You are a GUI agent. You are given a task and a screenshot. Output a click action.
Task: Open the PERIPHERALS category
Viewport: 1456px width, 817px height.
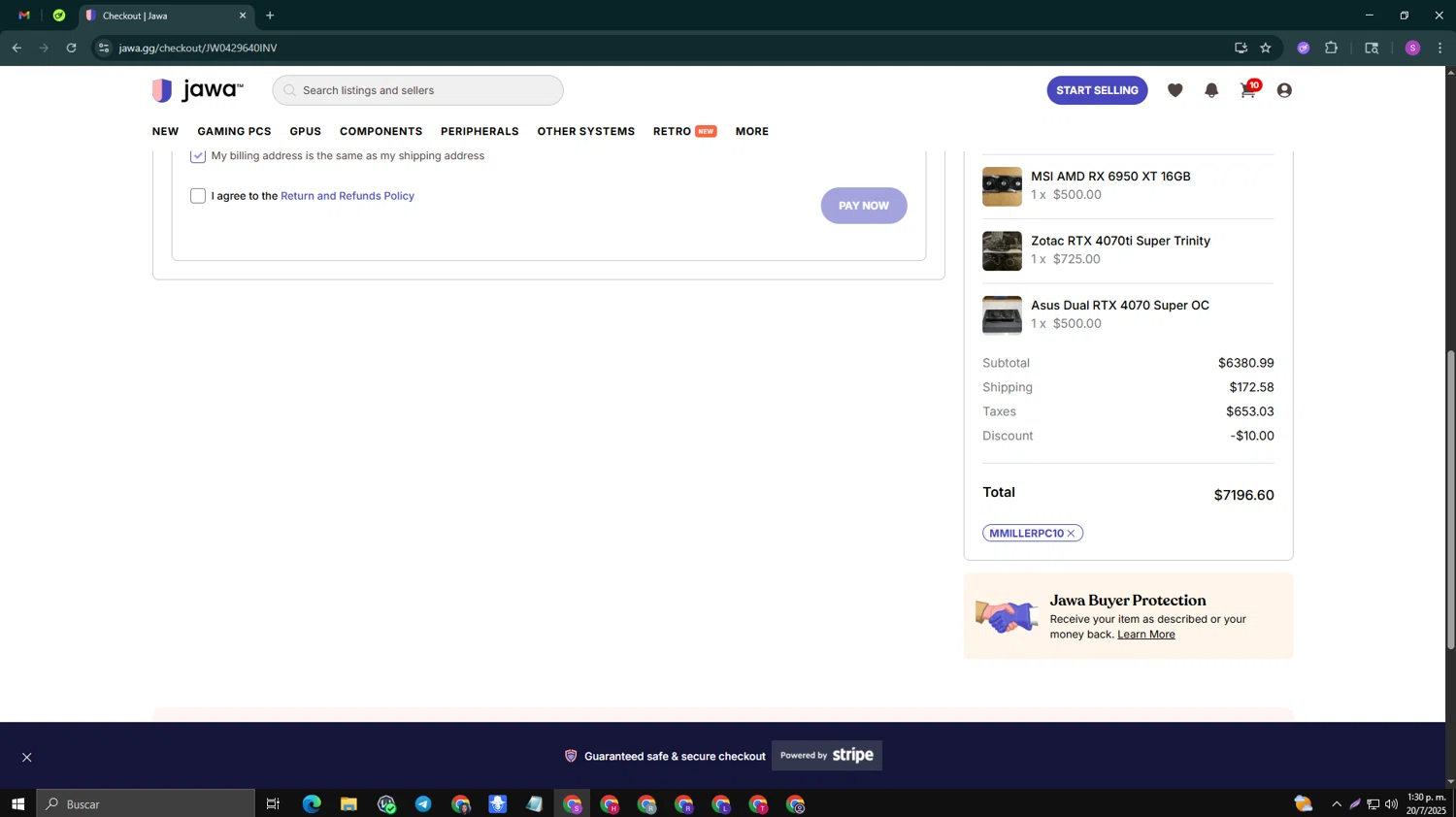[480, 131]
